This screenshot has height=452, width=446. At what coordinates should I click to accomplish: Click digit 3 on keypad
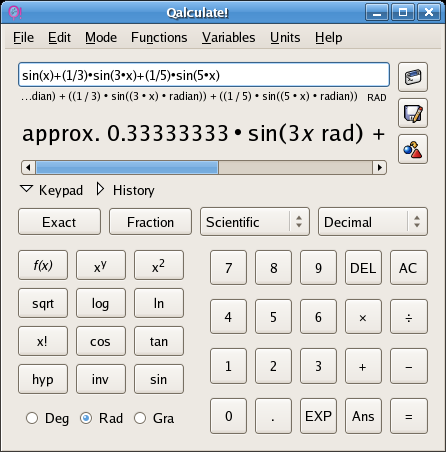[x=318, y=366]
